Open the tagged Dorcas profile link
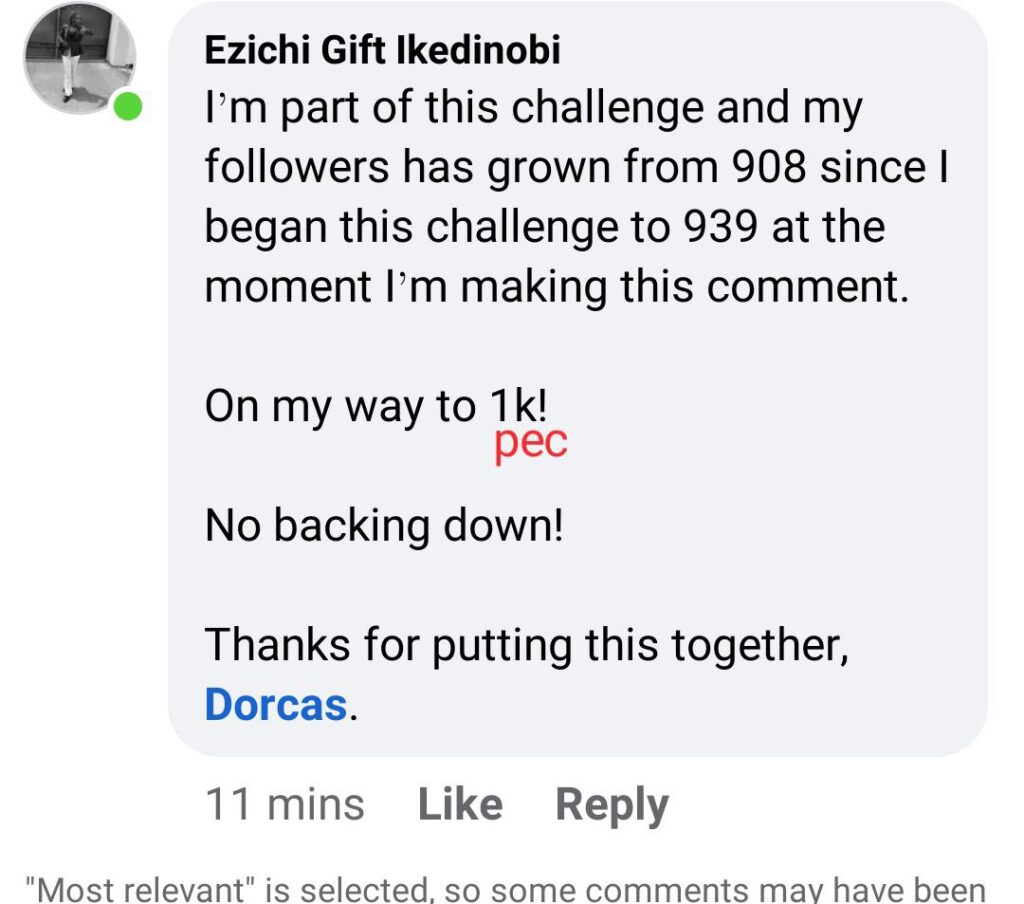The image size is (1024, 904). 275,704
